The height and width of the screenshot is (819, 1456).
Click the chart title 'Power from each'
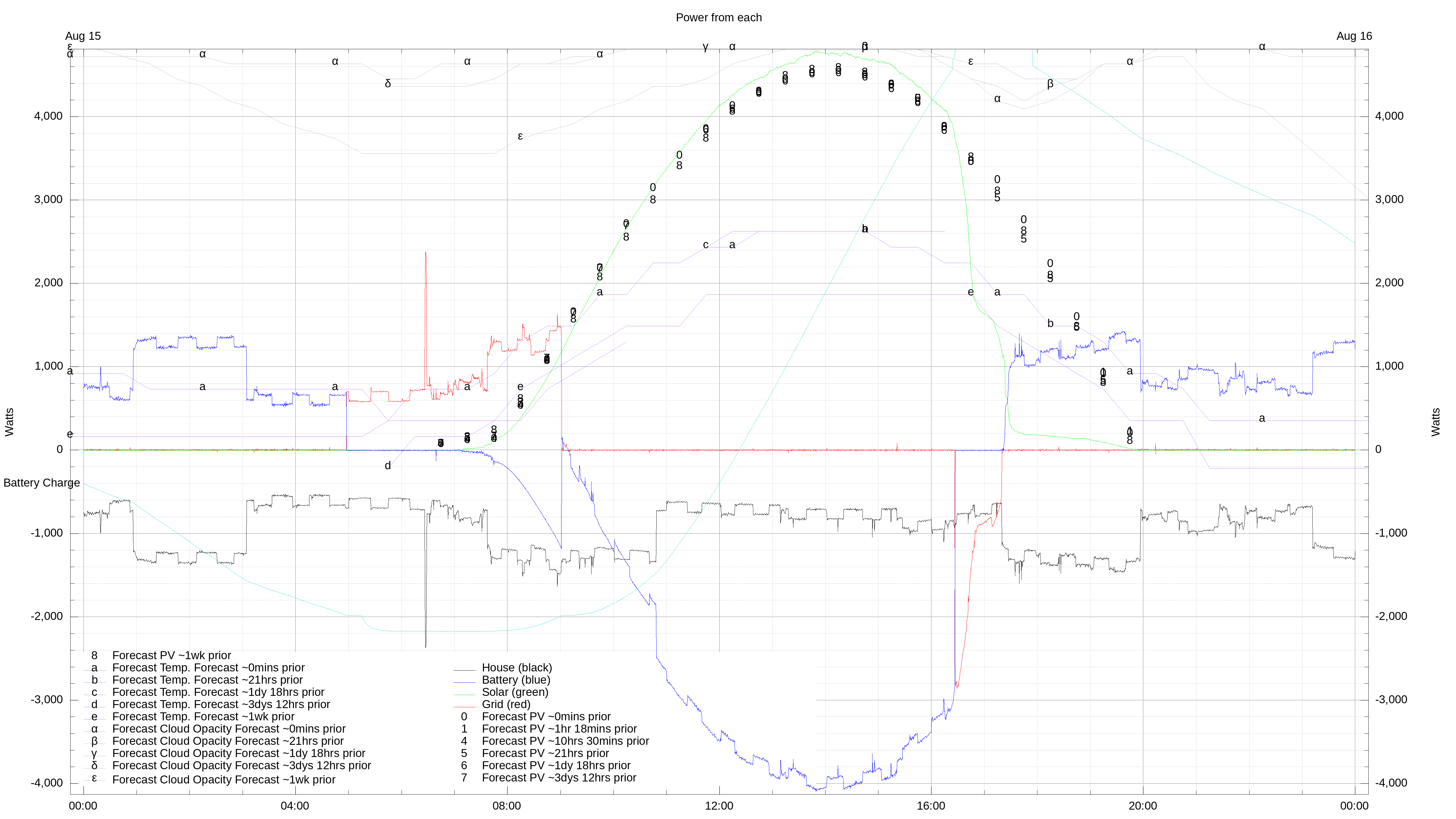click(718, 18)
